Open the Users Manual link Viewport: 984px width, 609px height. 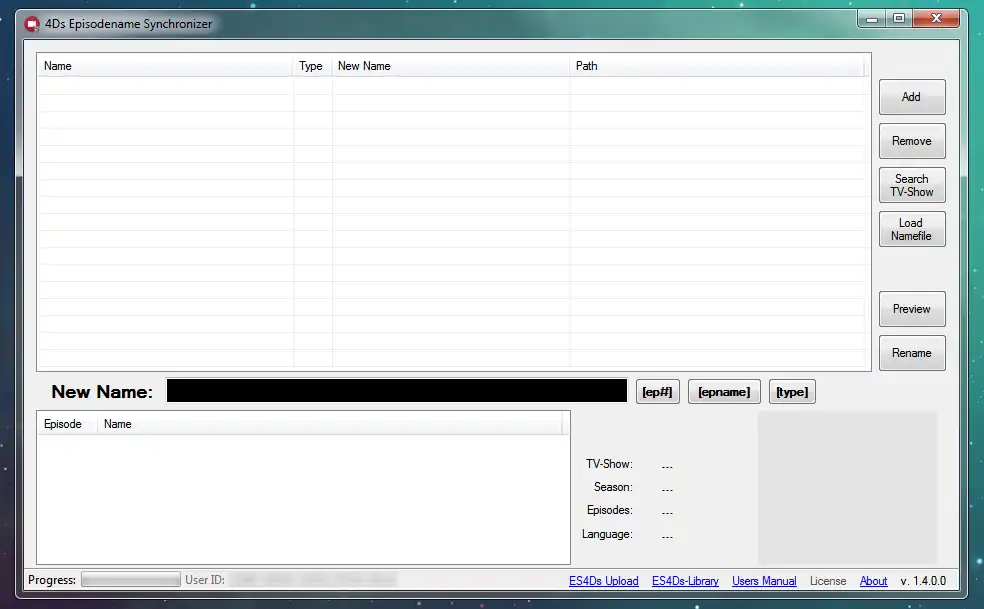click(764, 581)
